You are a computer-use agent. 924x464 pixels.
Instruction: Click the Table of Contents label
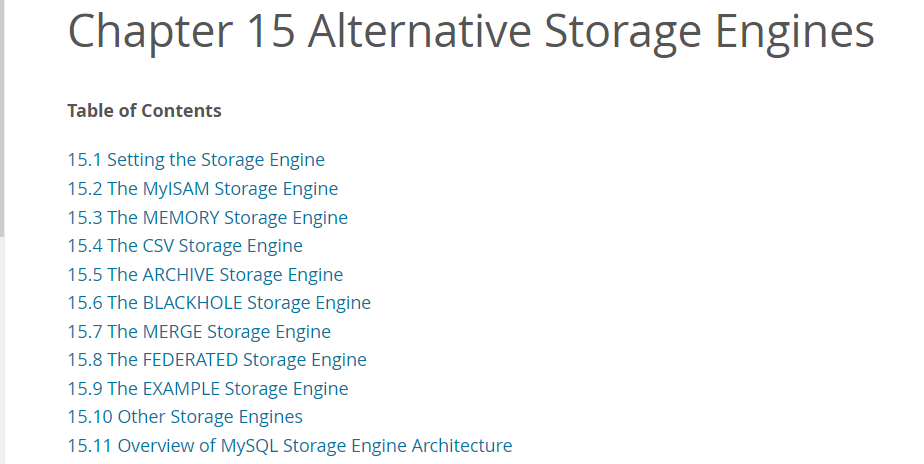tap(144, 111)
